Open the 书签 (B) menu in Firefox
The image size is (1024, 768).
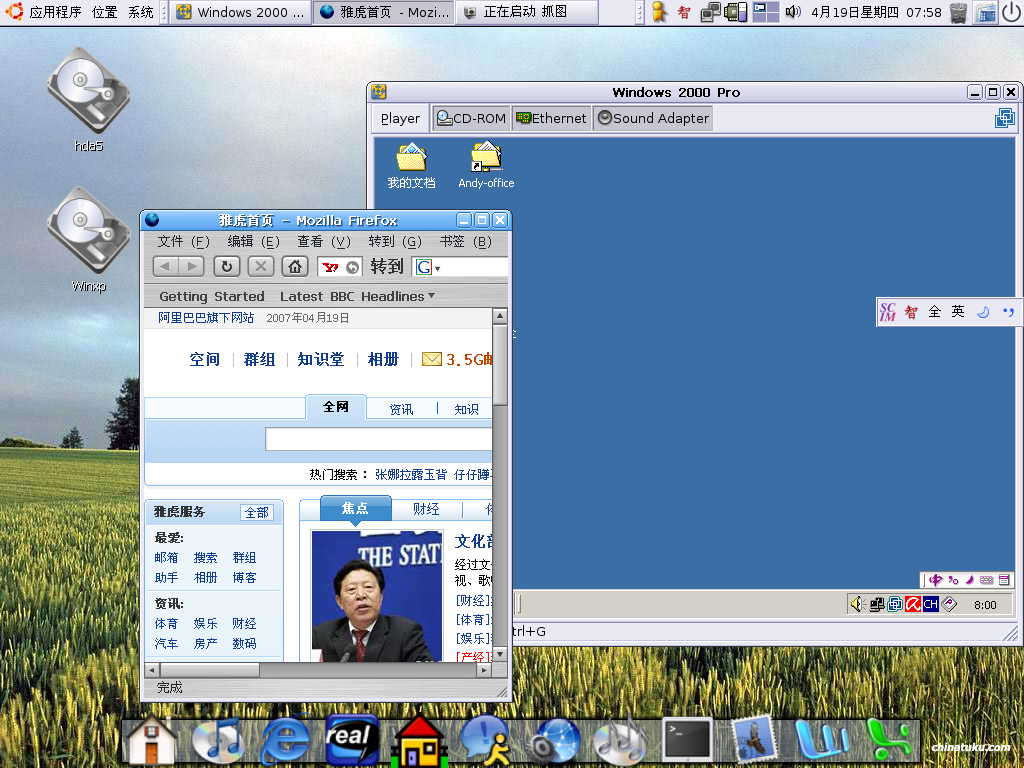point(466,242)
